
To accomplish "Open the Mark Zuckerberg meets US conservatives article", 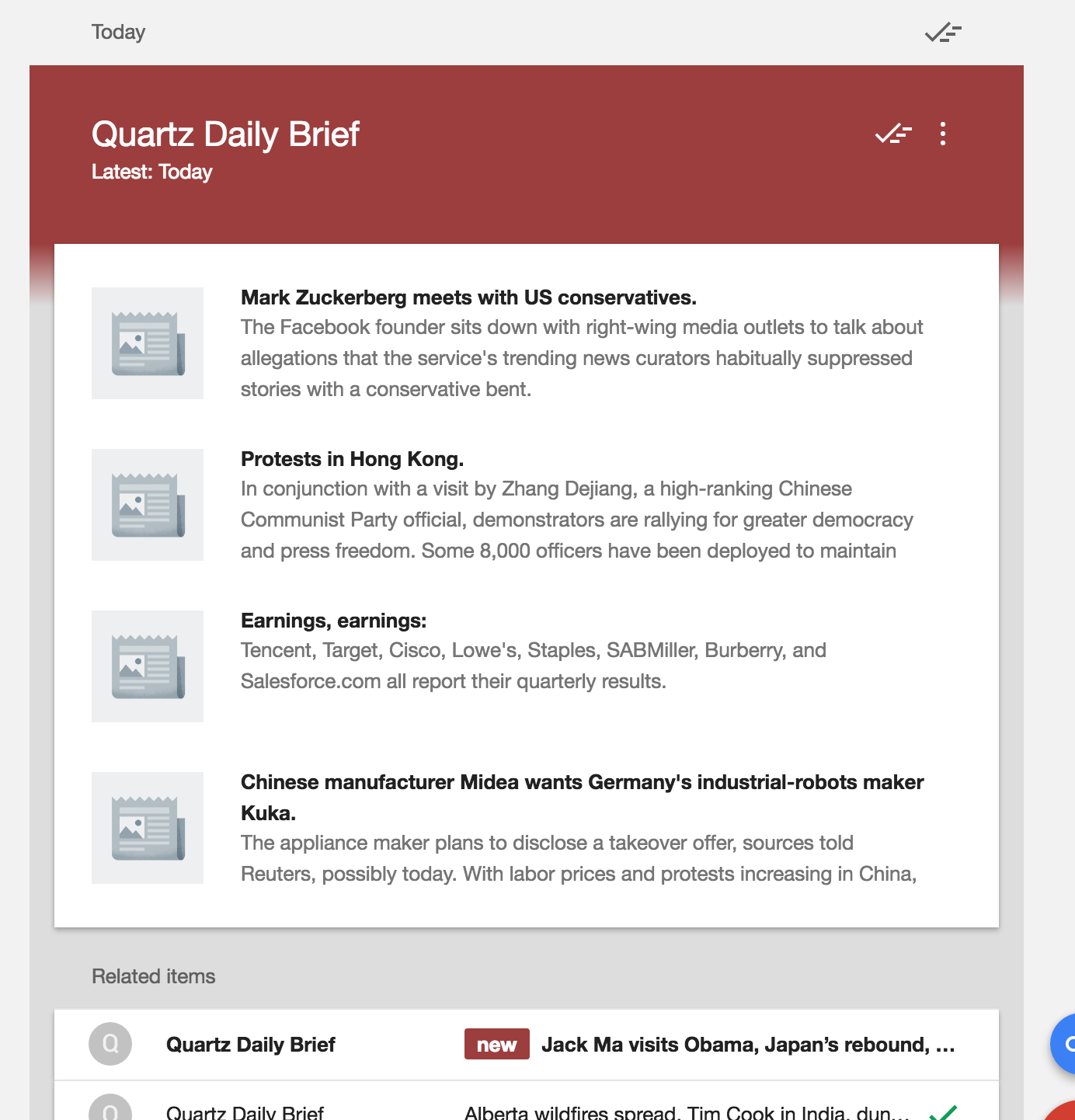I will click(468, 297).
